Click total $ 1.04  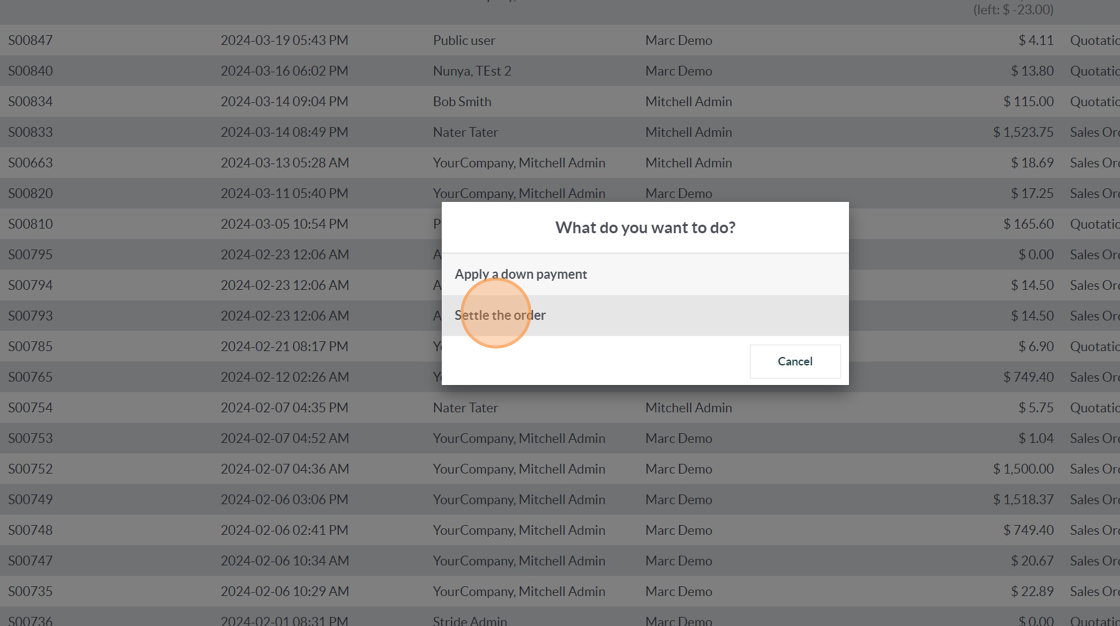tap(1036, 439)
